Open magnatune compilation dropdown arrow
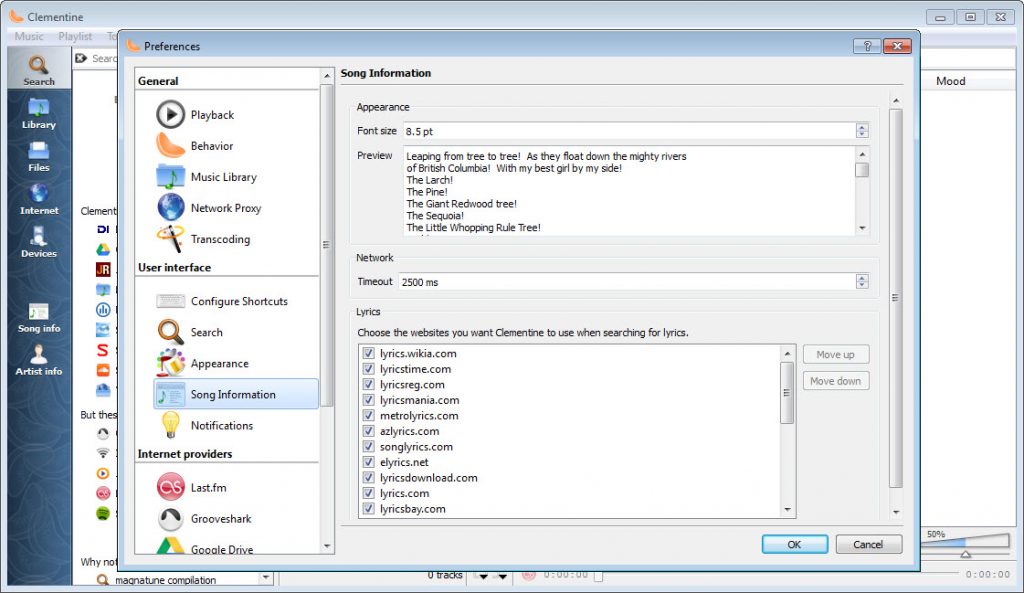The height and width of the screenshot is (593, 1024). (x=265, y=577)
